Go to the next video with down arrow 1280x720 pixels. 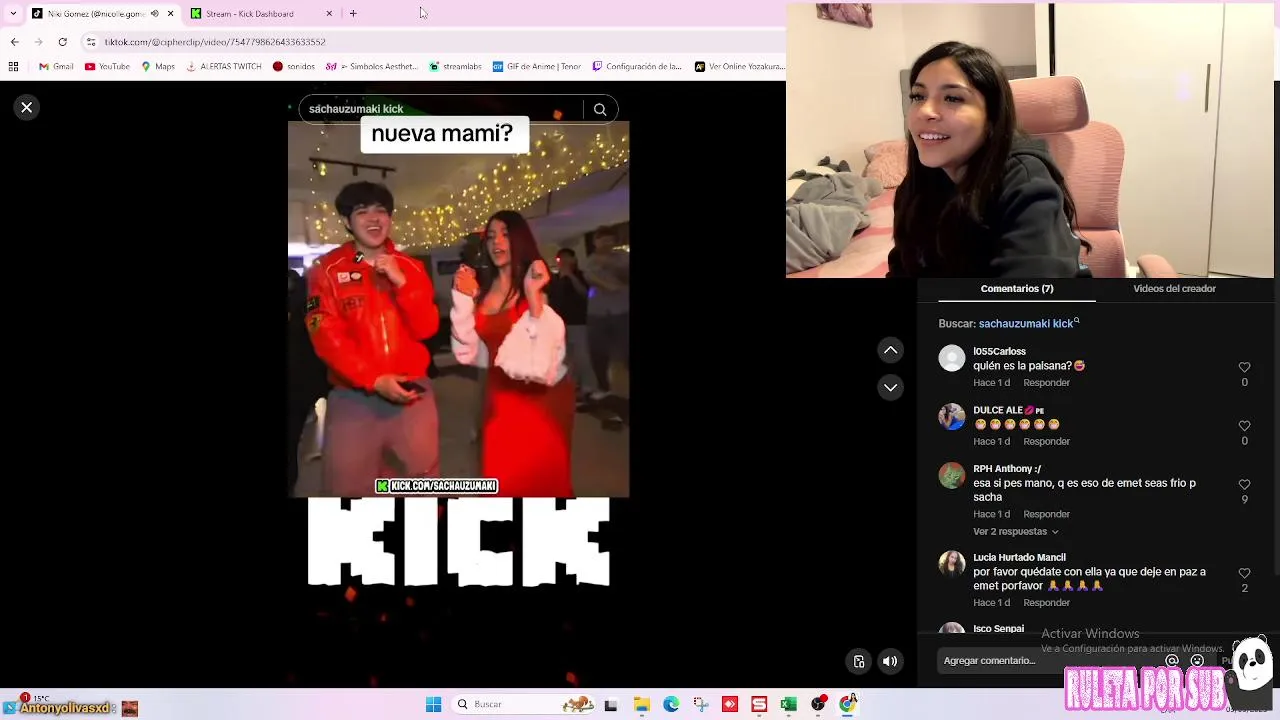tap(890, 387)
